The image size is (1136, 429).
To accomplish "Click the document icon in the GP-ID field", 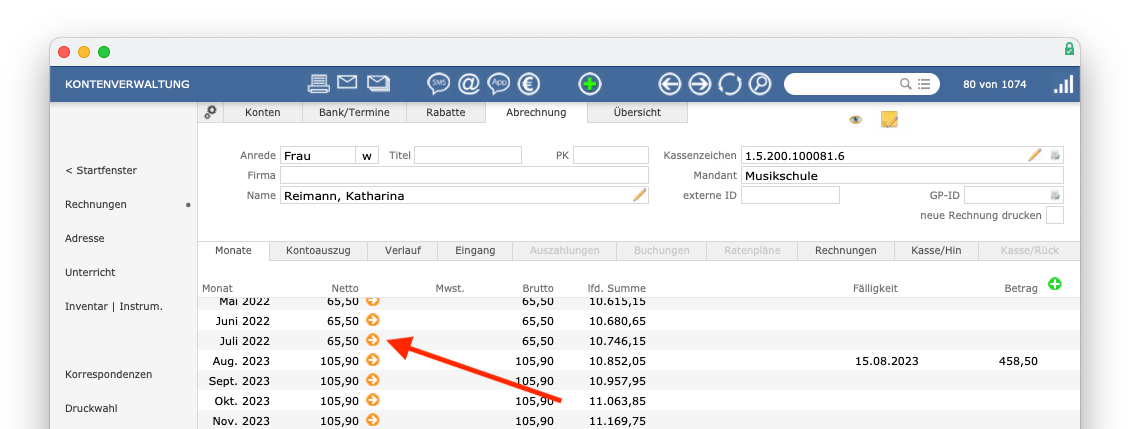I will pyautogui.click(x=1056, y=195).
